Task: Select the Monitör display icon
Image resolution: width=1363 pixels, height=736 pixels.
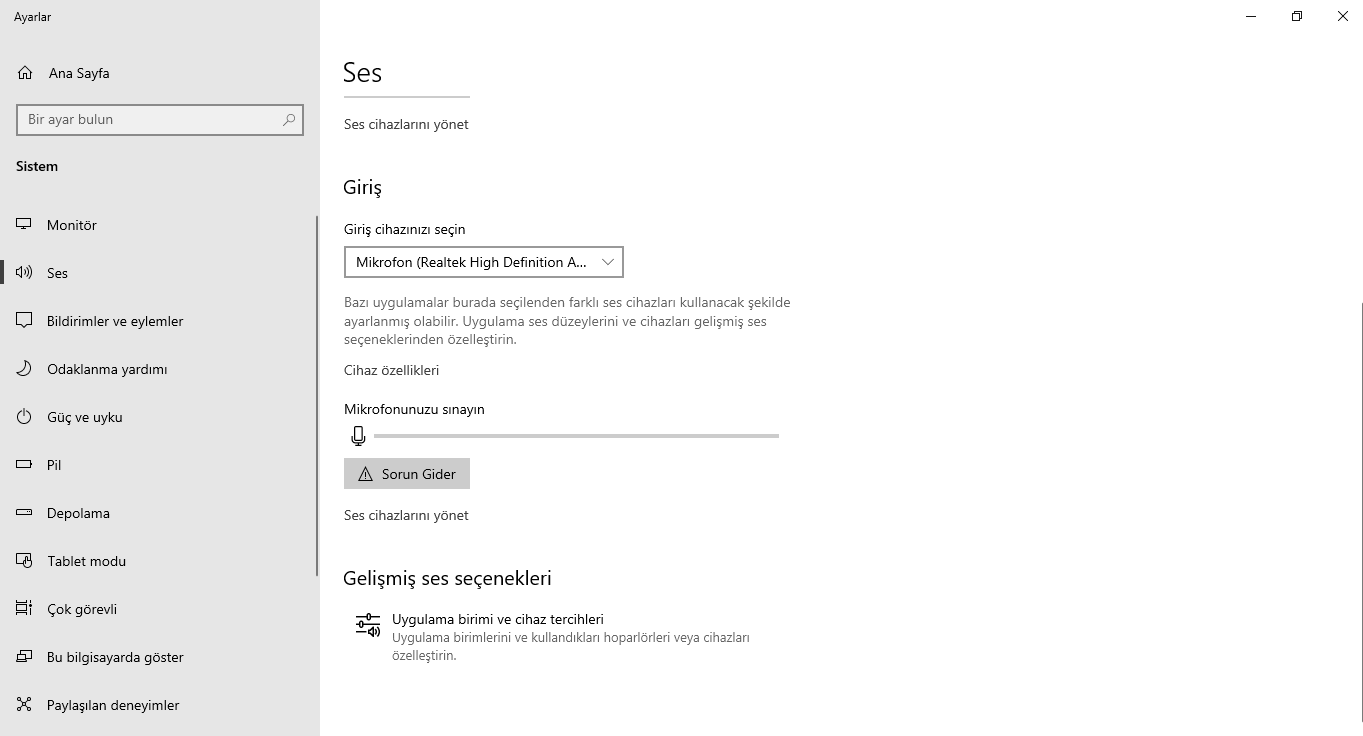Action: pyautogui.click(x=25, y=225)
